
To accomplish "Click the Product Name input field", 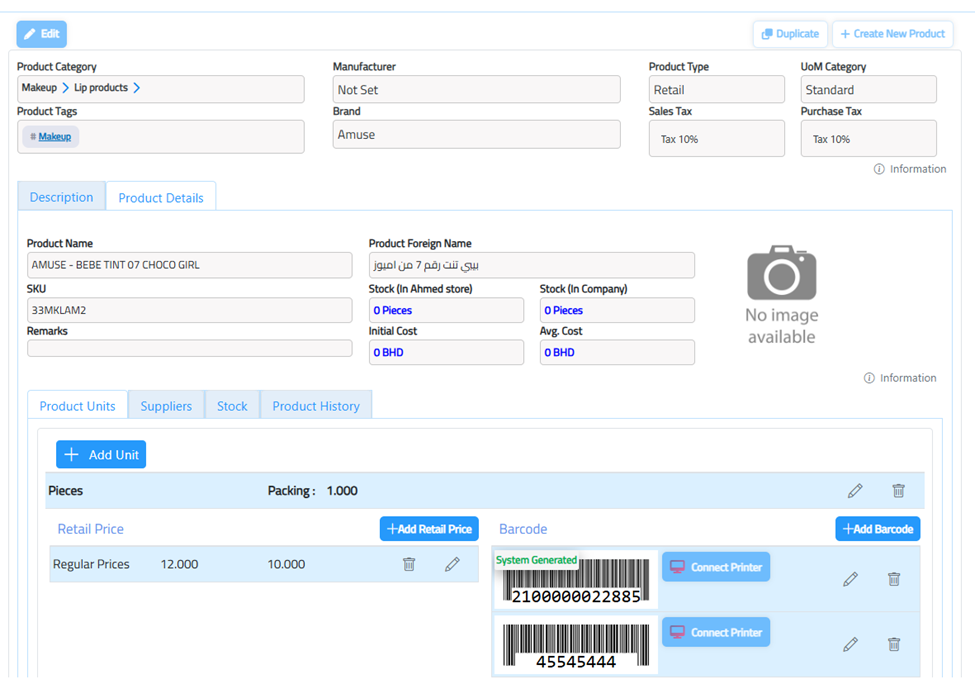I will tap(189, 265).
